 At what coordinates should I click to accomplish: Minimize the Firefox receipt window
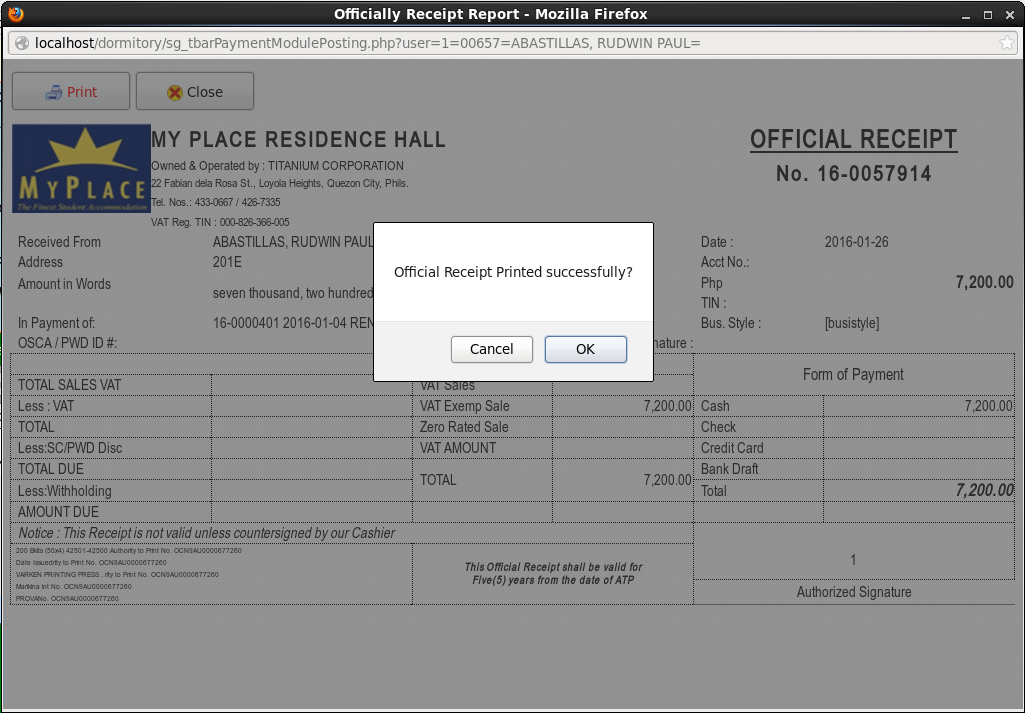pyautogui.click(x=965, y=14)
